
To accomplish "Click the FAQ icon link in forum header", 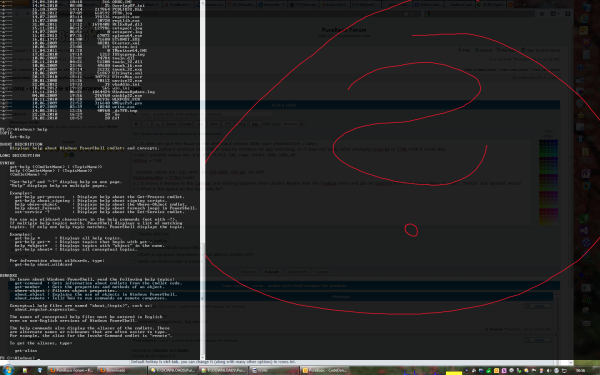I will [464, 50].
